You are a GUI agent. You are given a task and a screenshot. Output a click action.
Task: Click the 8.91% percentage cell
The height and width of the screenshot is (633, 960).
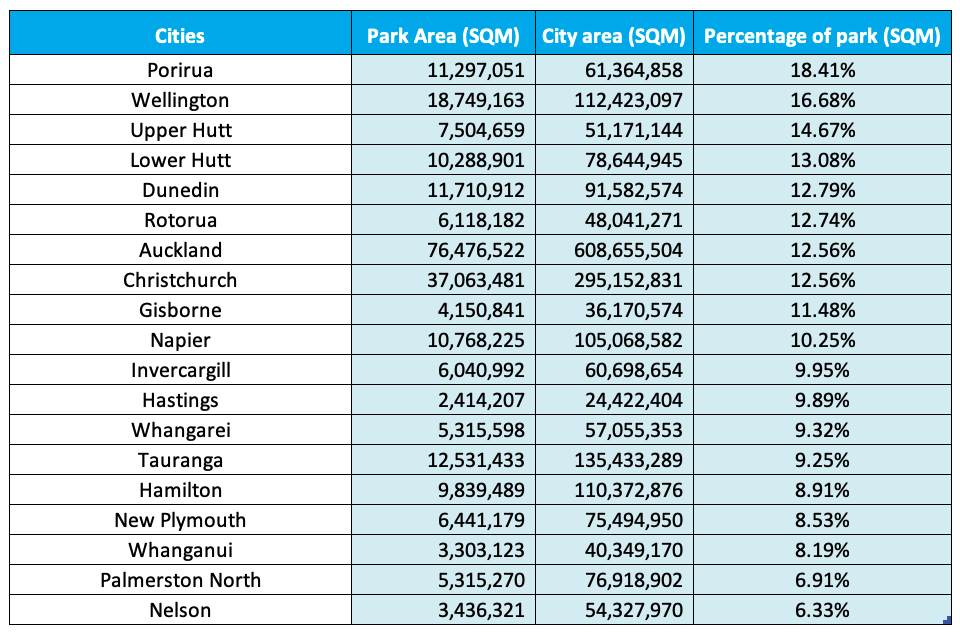pyautogui.click(x=822, y=490)
